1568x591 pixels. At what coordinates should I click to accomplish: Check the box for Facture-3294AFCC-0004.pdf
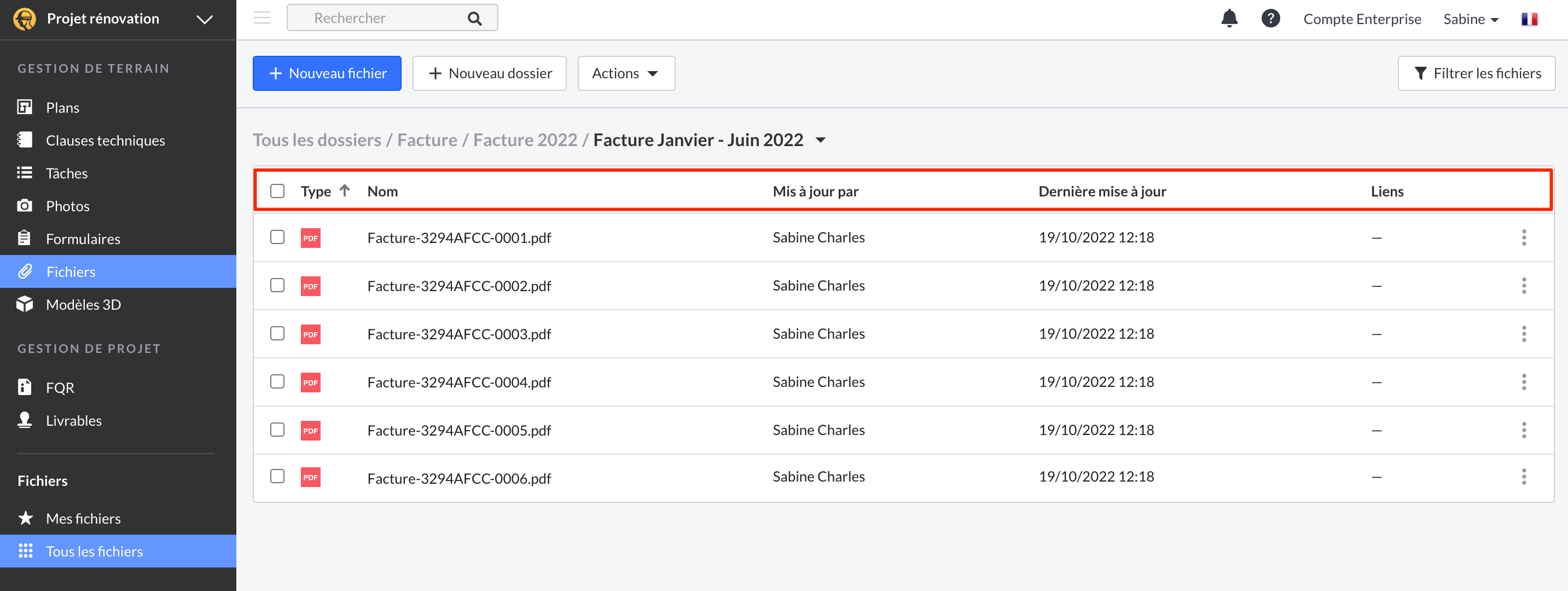pyautogui.click(x=277, y=381)
